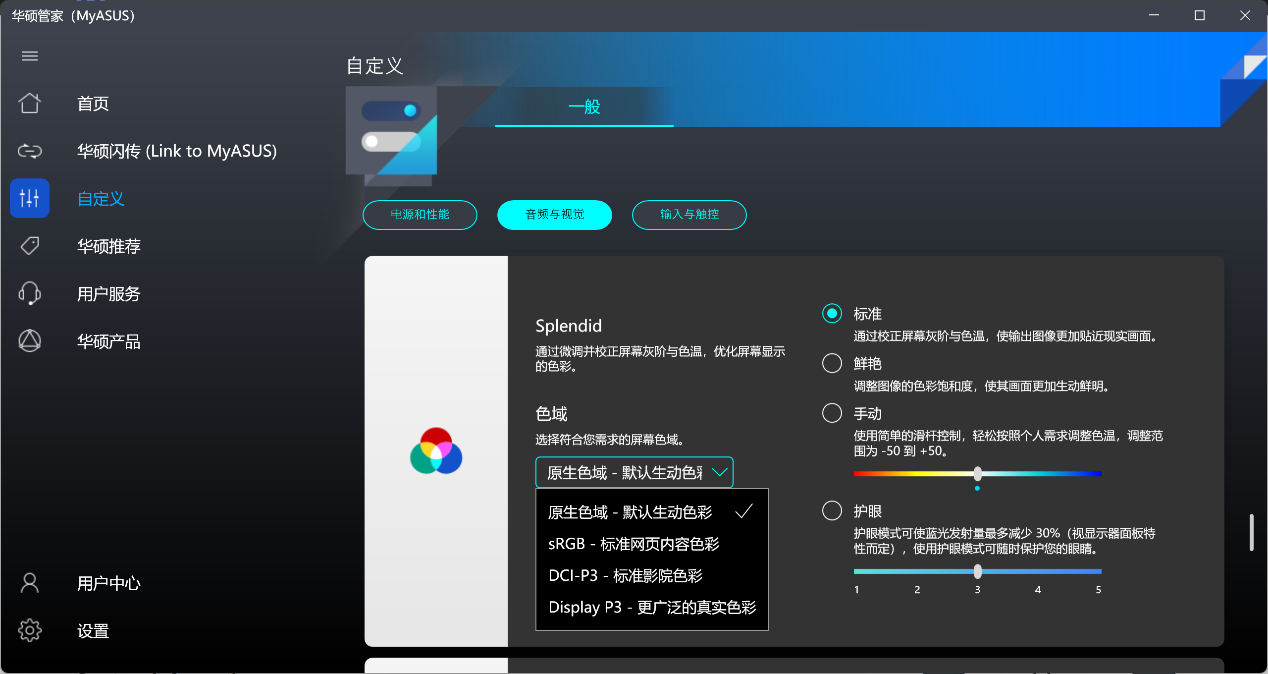Click the 电源和性能 button

(420, 215)
